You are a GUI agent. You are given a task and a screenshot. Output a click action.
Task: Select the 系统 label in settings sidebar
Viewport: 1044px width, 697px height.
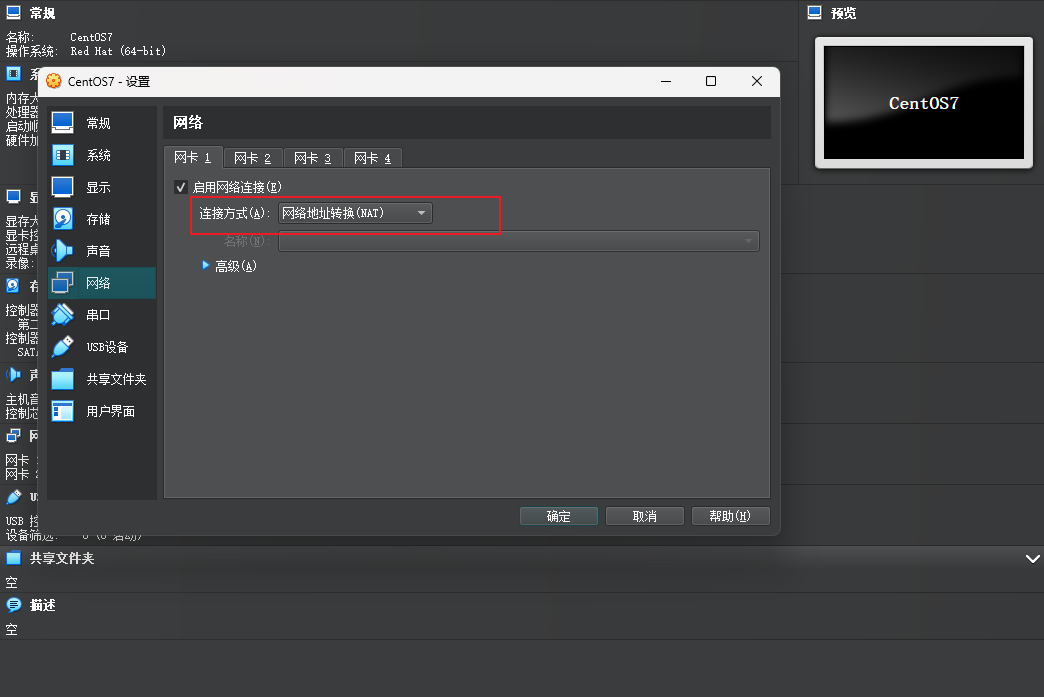point(99,155)
